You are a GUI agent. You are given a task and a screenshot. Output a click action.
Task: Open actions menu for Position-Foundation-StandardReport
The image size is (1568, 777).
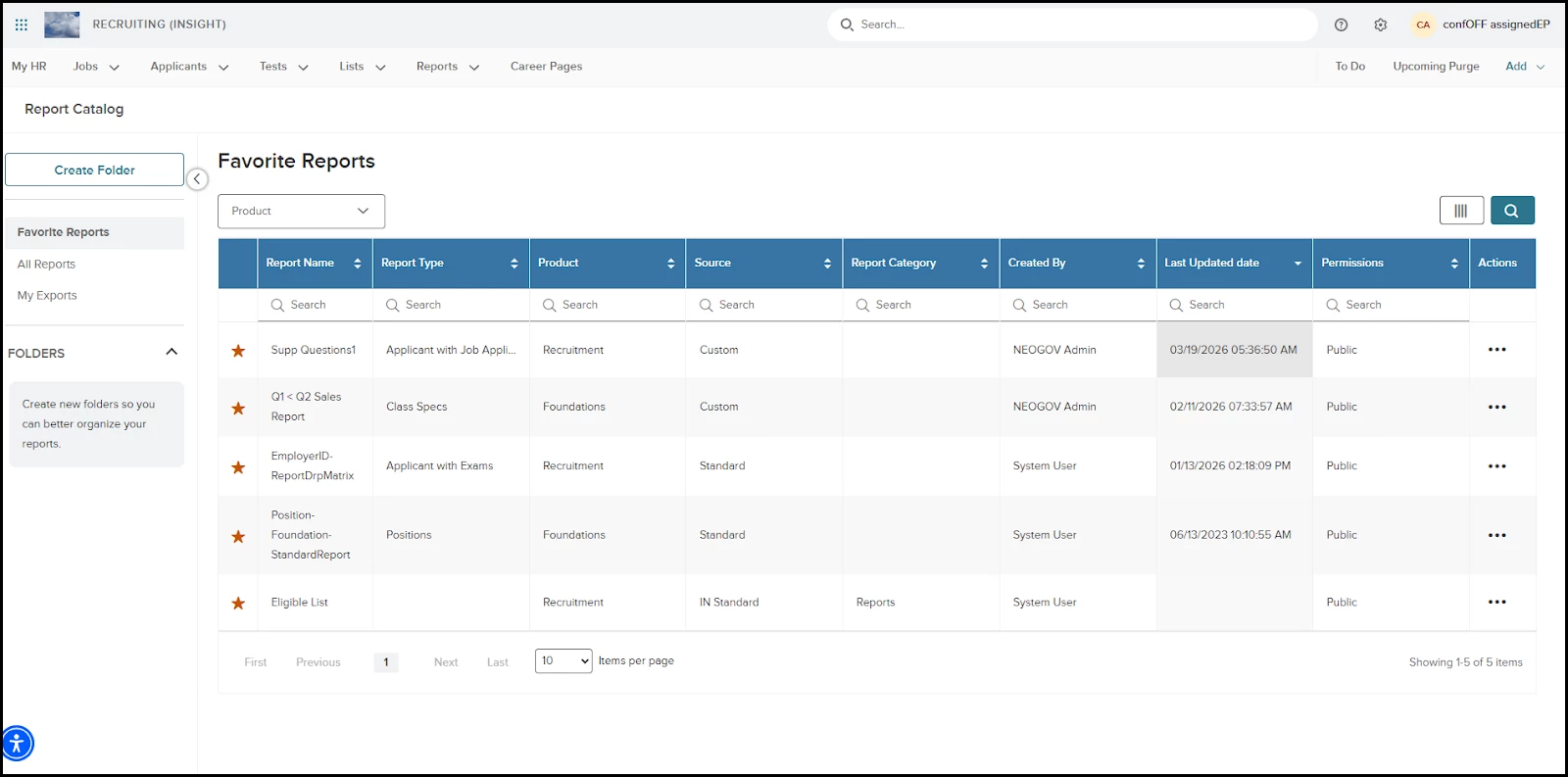(1497, 535)
